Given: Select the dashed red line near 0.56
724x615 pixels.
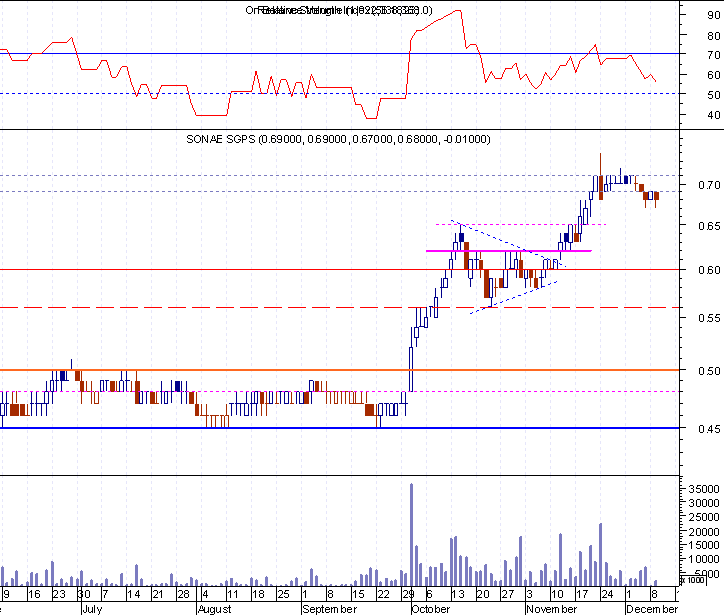Looking at the screenshot, I should pyautogui.click(x=339, y=308).
